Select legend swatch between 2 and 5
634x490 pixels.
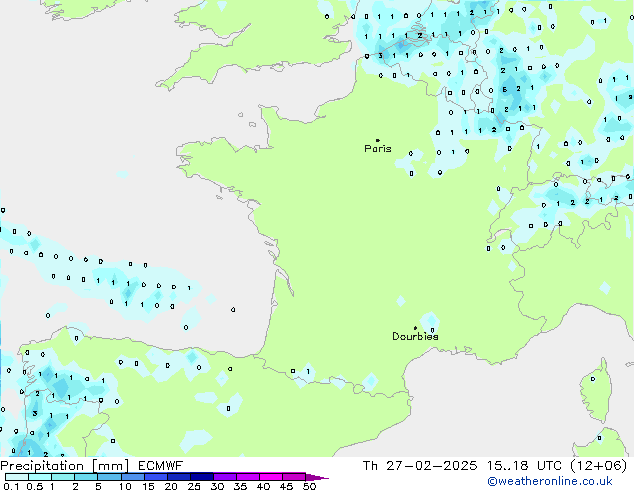[86, 477]
